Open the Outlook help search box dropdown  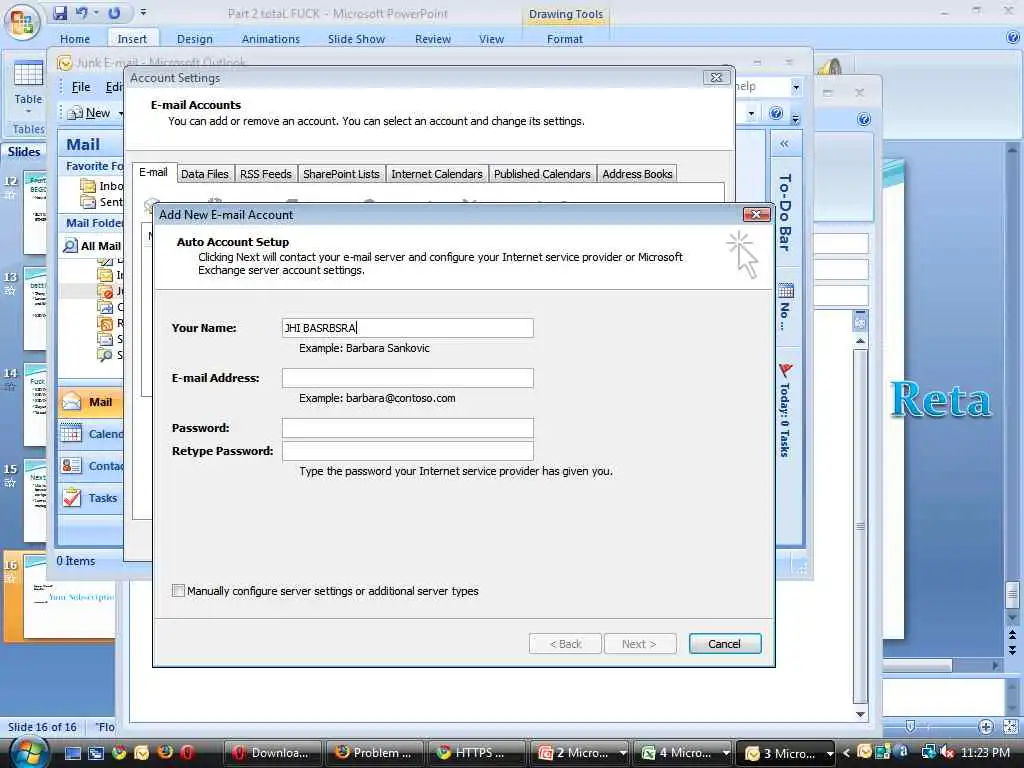click(795, 87)
